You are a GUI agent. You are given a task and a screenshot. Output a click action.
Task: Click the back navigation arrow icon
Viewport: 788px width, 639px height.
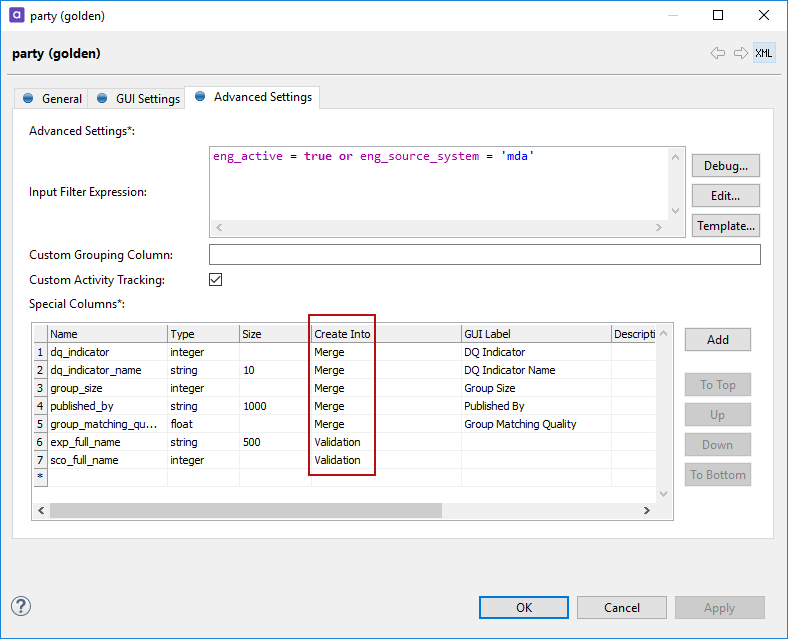[x=718, y=53]
